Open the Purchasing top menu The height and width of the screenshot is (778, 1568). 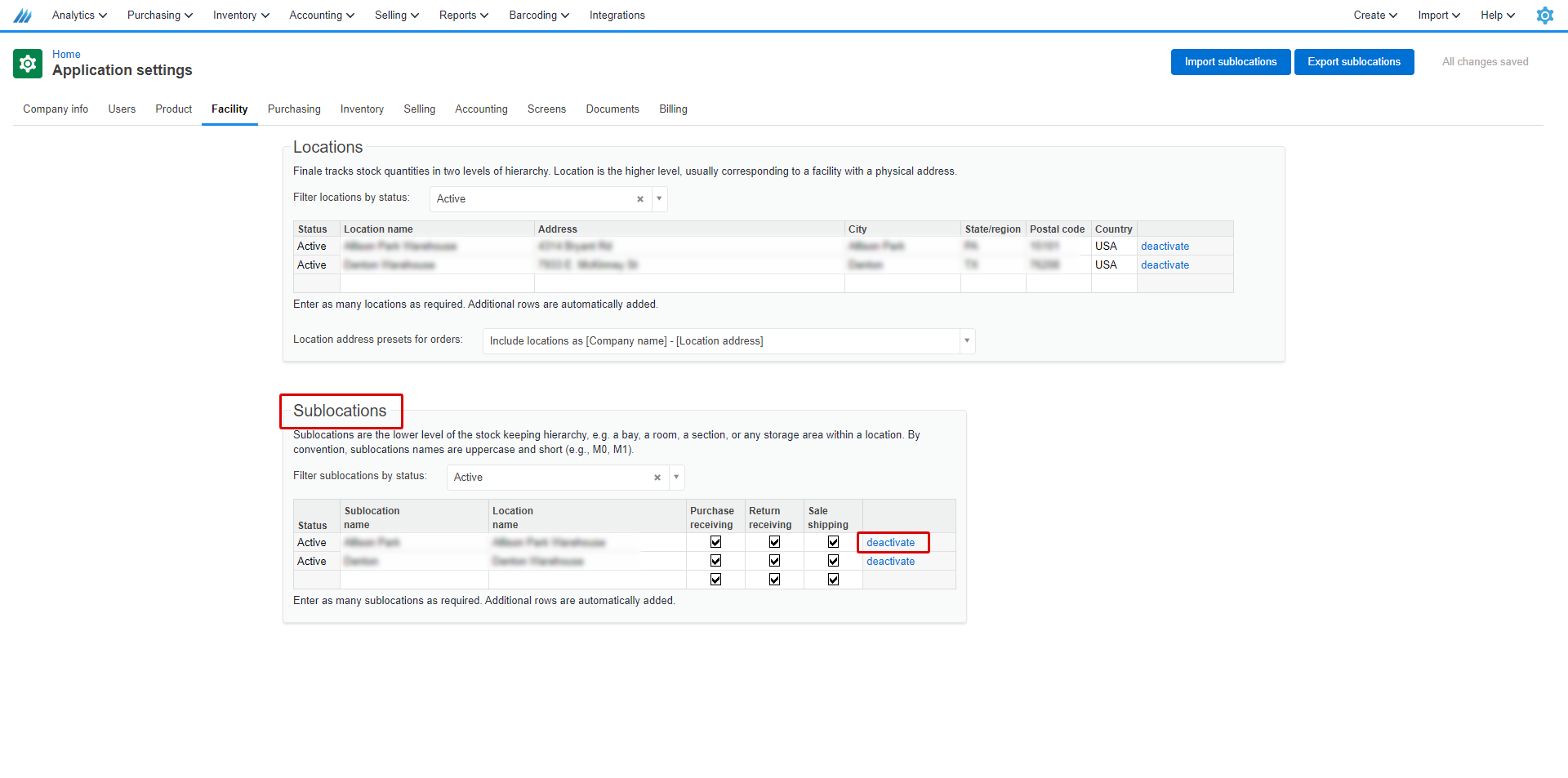pyautogui.click(x=160, y=16)
